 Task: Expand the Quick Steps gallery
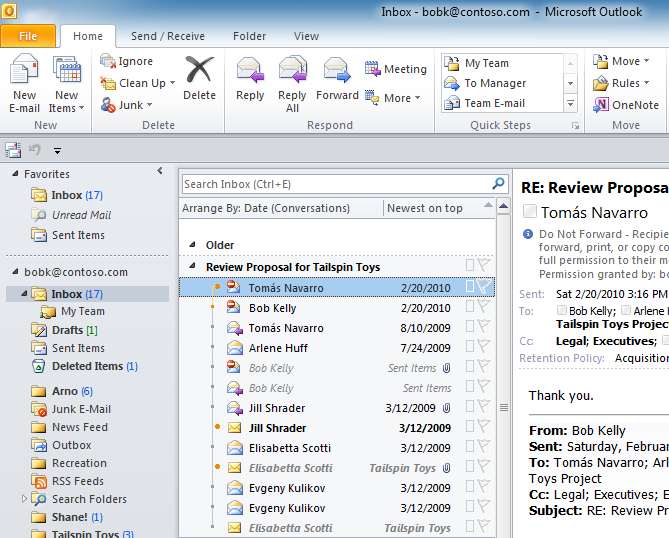point(570,103)
